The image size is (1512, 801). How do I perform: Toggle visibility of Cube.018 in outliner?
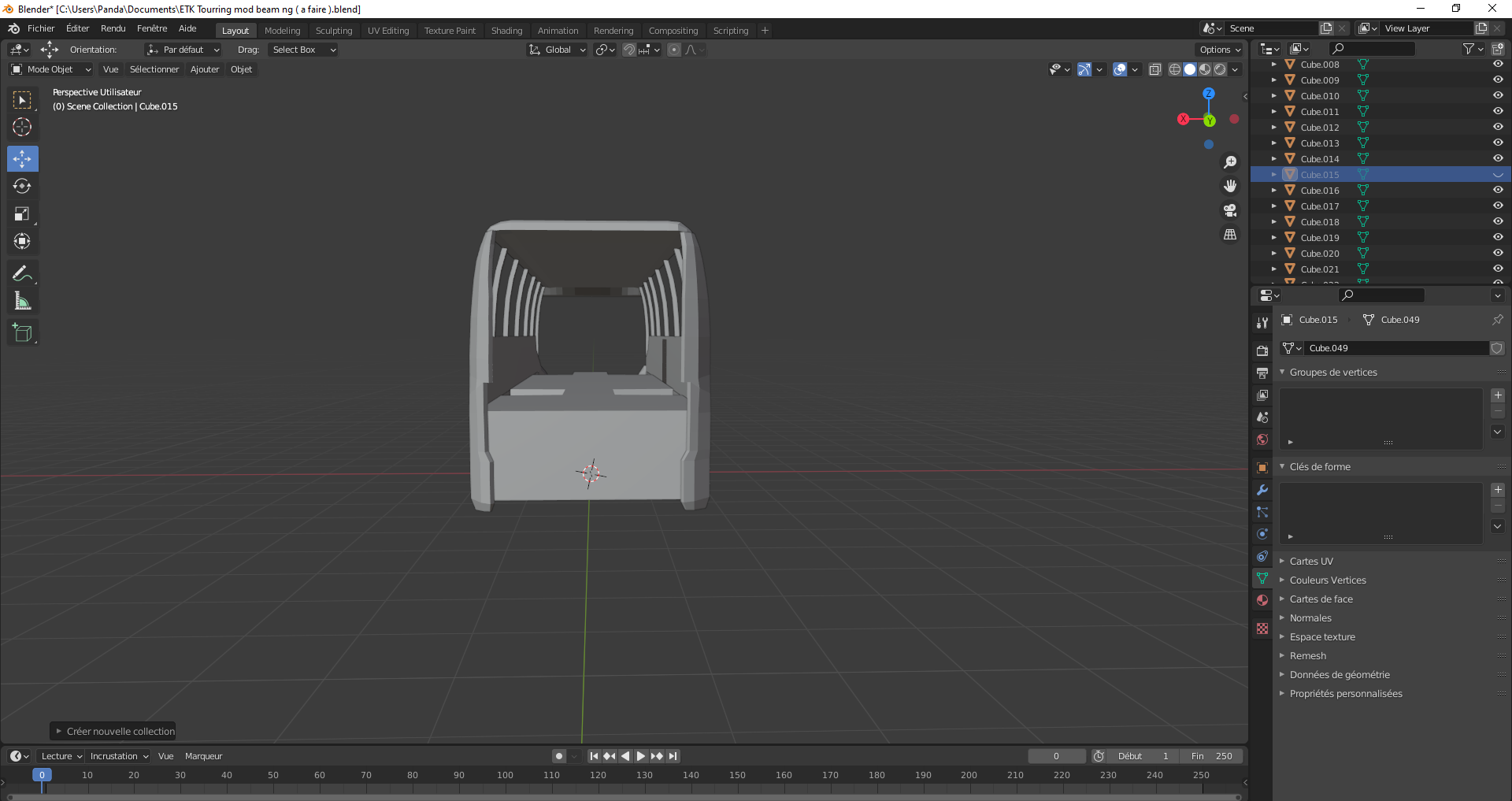click(1498, 221)
